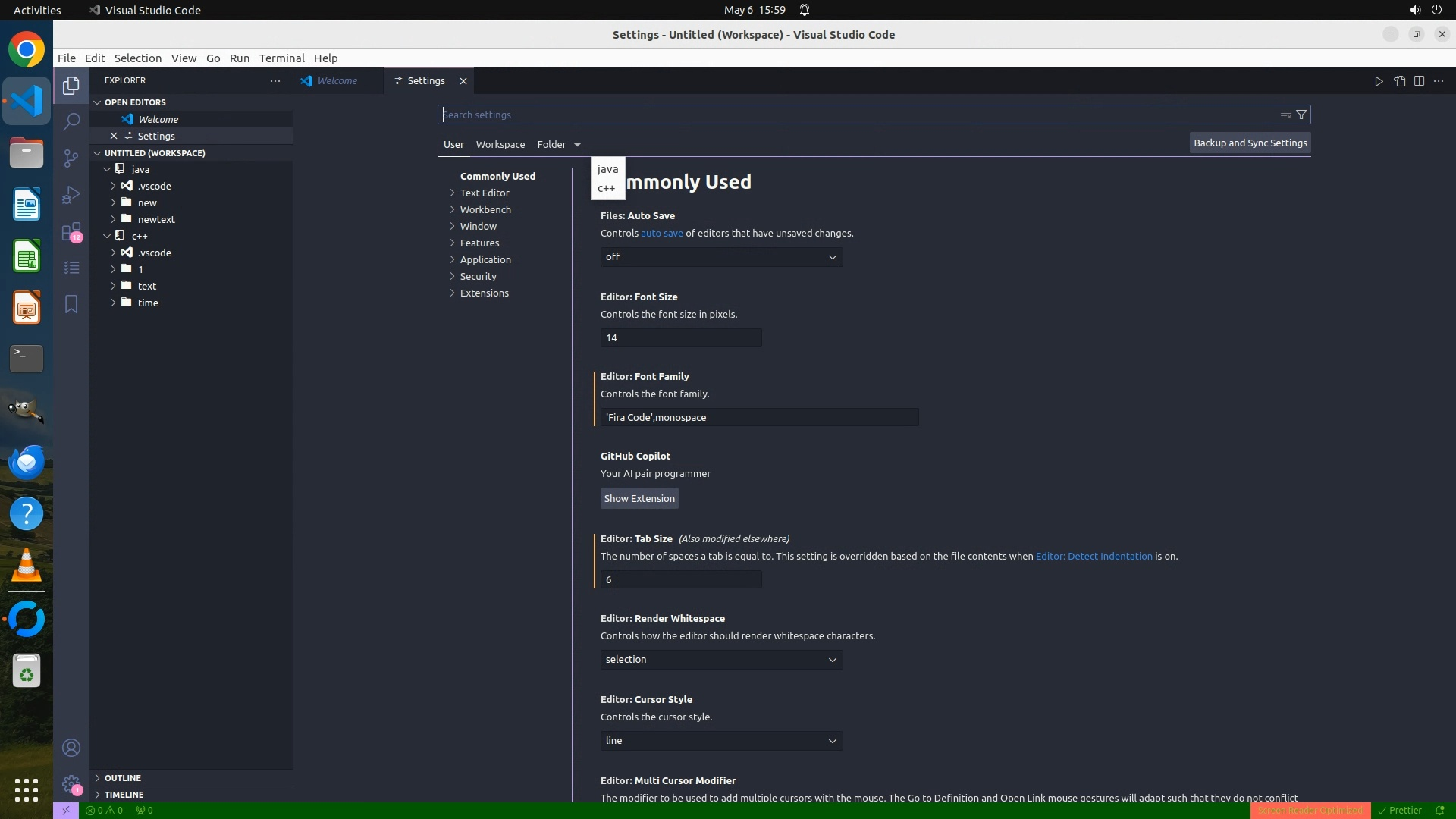Click the Backup and Sync Settings button

(x=1250, y=143)
